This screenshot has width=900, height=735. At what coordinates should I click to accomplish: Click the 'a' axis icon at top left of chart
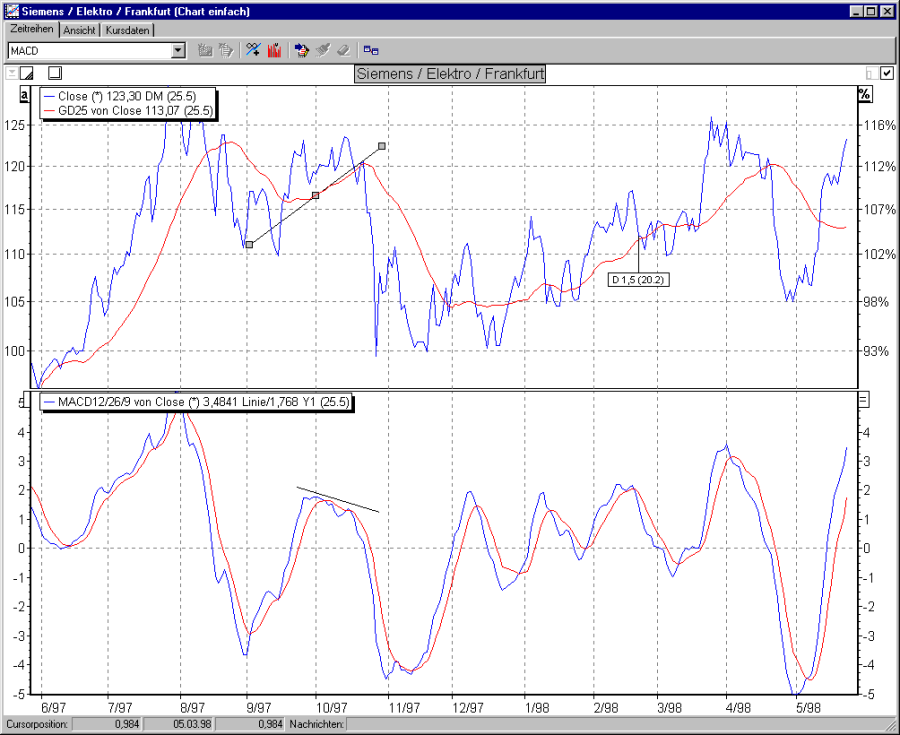pos(22,93)
